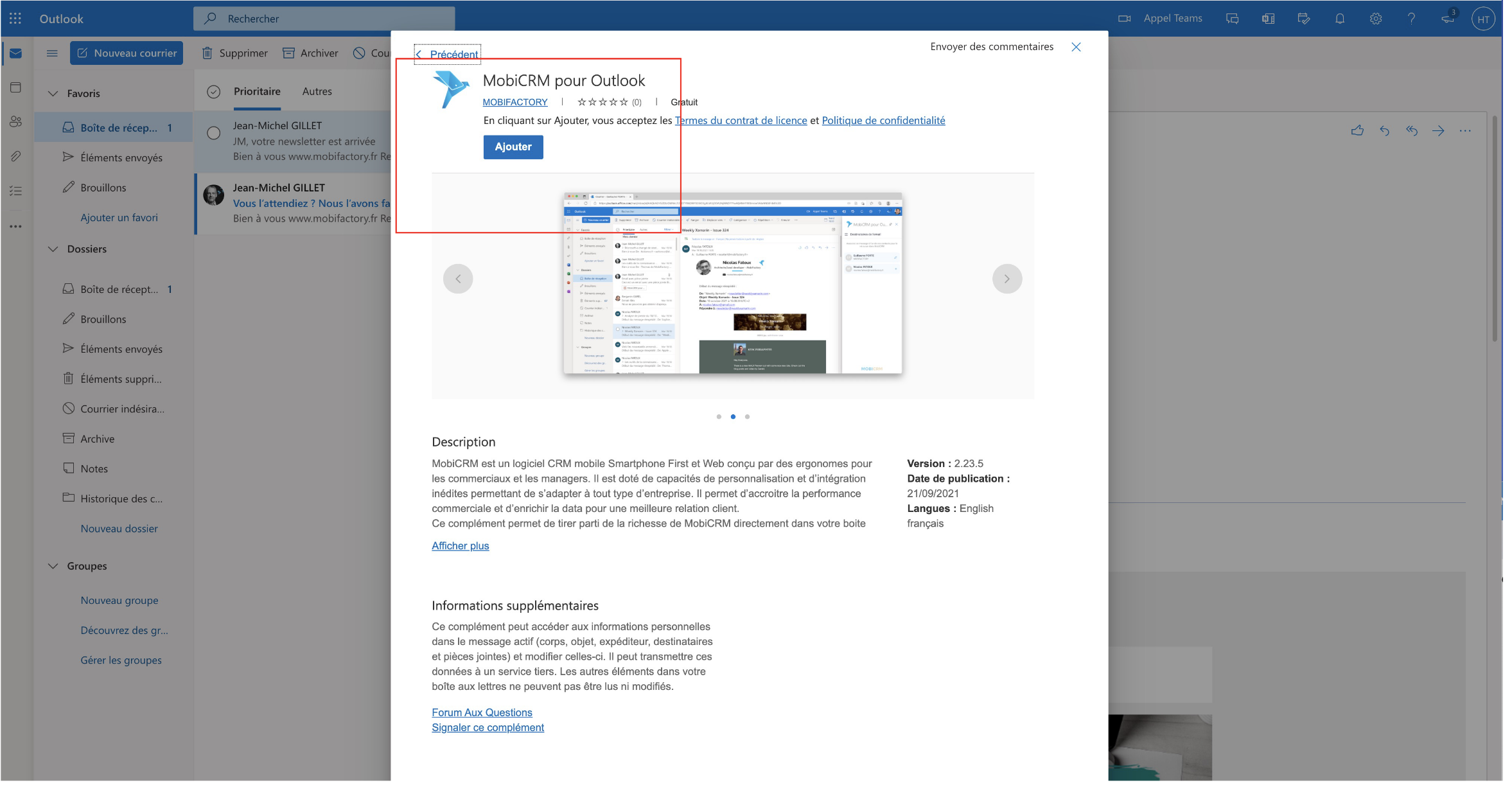Image resolution: width=1512 pixels, height=785 pixels.
Task: Toggle select-all messages circle checkbox
Action: click(214, 92)
